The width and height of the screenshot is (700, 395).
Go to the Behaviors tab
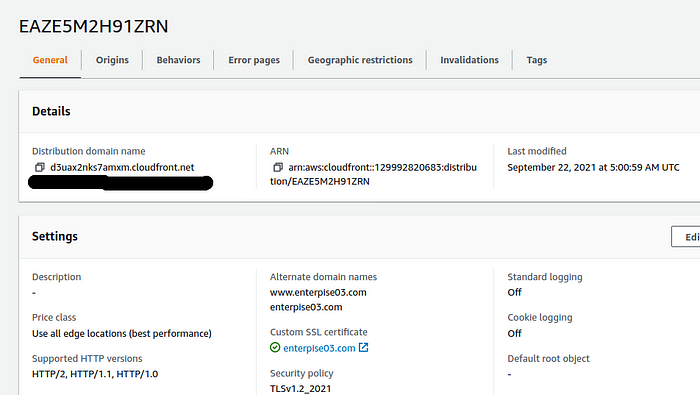179,60
